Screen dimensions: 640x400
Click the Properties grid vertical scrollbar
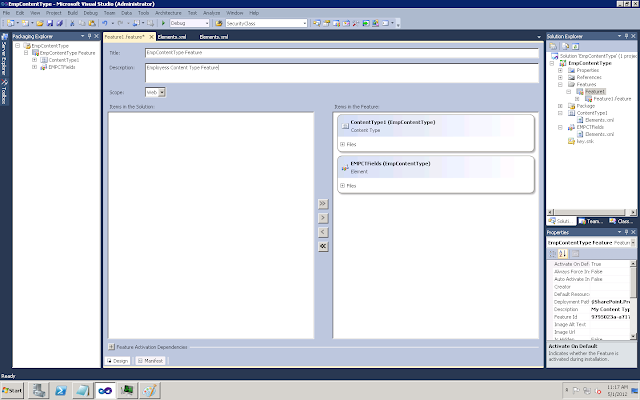coord(633,300)
